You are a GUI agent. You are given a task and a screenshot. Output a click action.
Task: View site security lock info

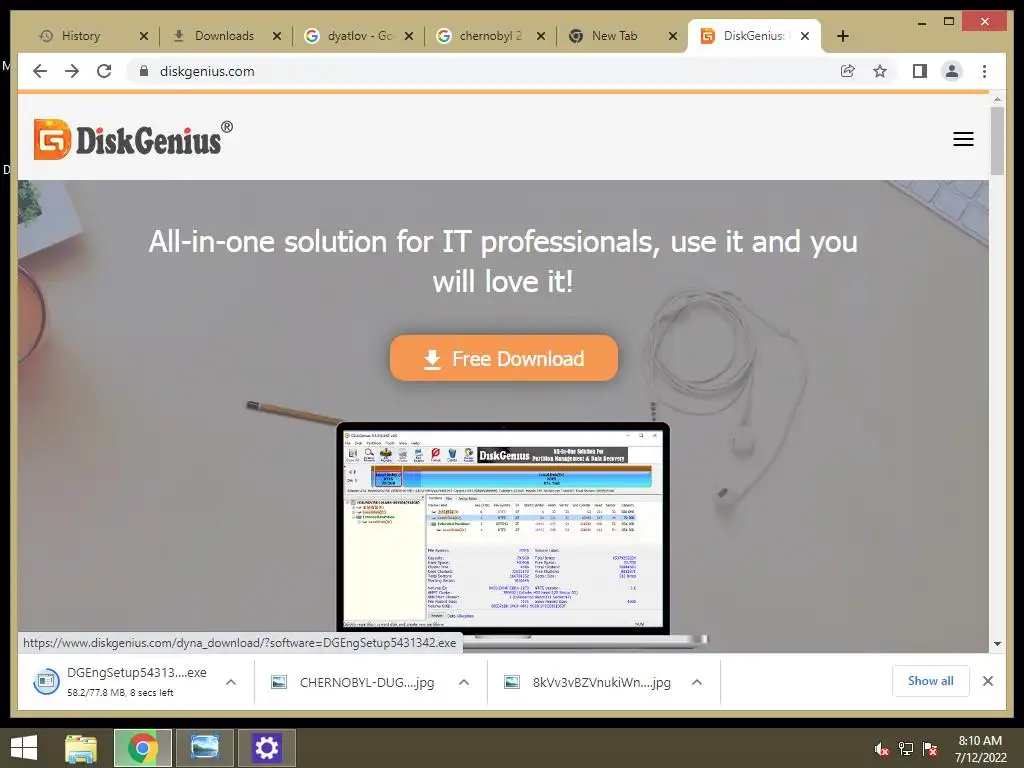[144, 71]
